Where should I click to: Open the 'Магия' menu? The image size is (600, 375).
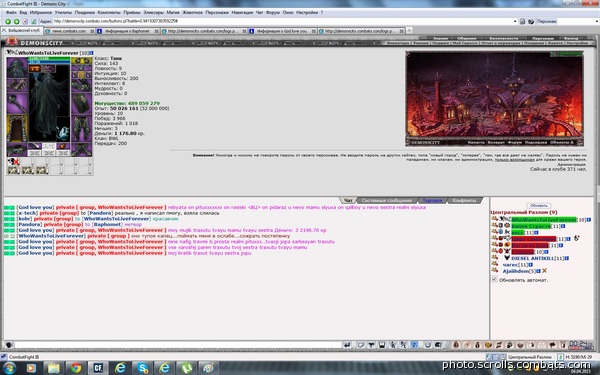coord(173,12)
